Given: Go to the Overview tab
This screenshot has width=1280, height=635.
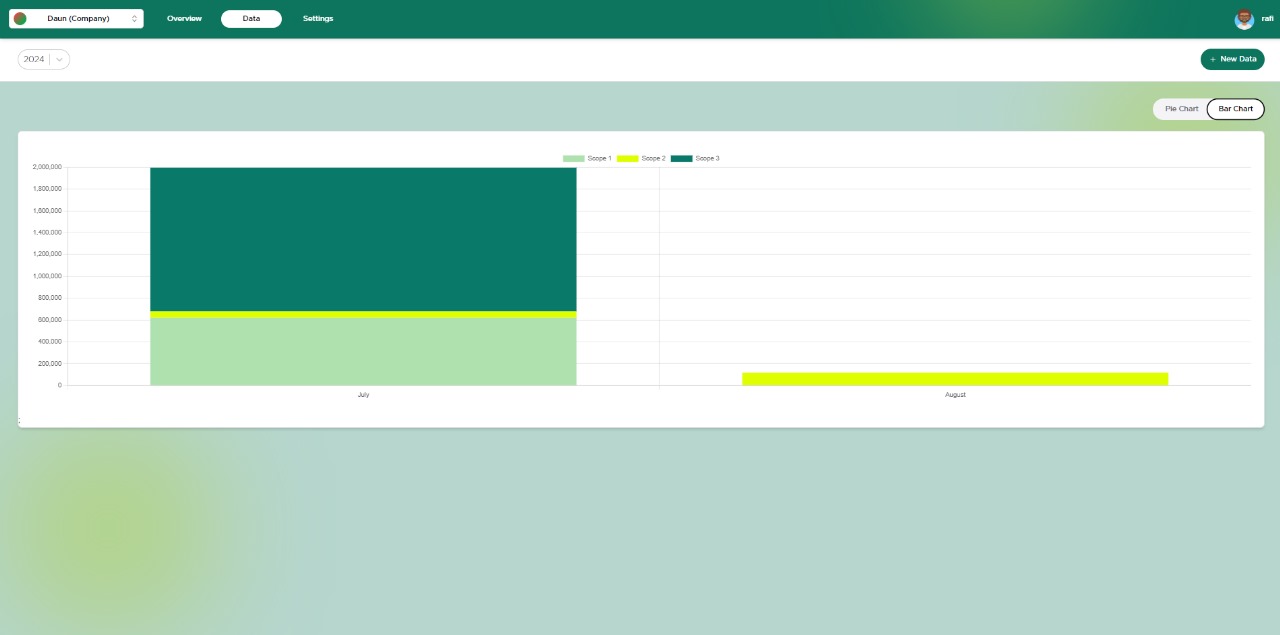Looking at the screenshot, I should pos(184,19).
